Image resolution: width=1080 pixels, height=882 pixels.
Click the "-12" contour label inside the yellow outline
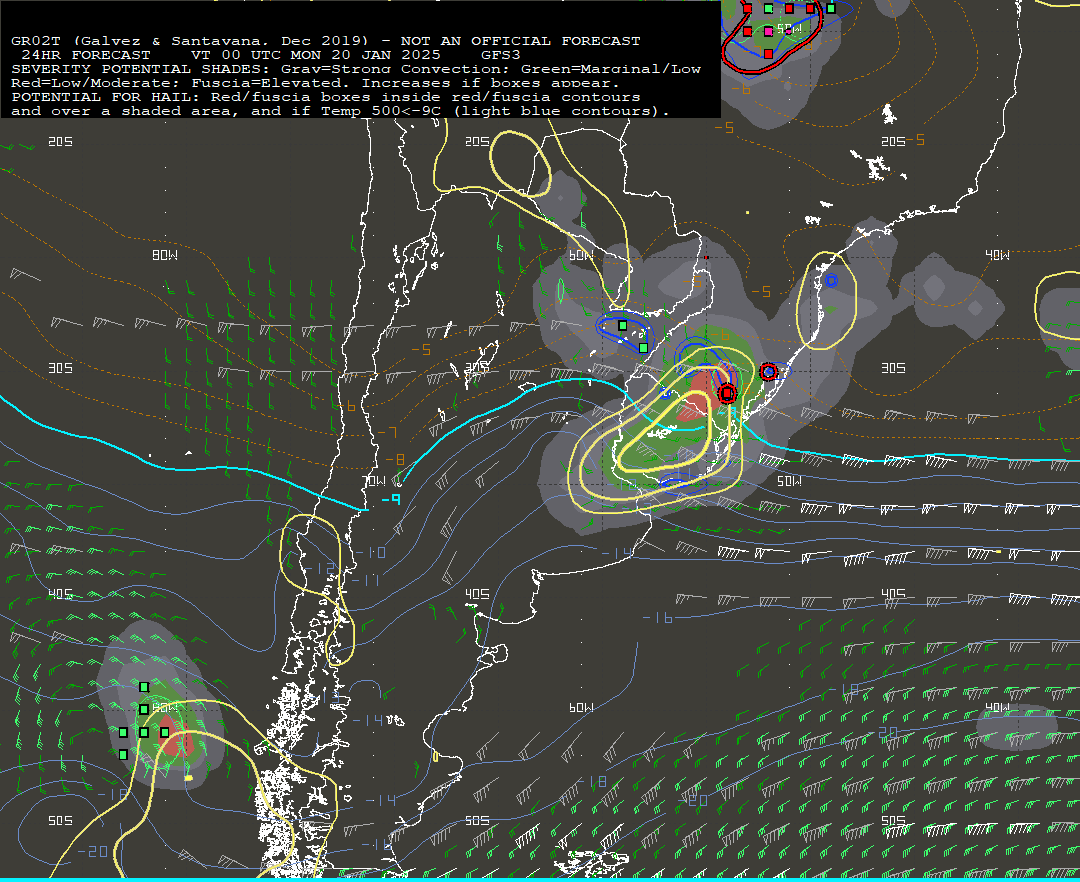(x=321, y=568)
